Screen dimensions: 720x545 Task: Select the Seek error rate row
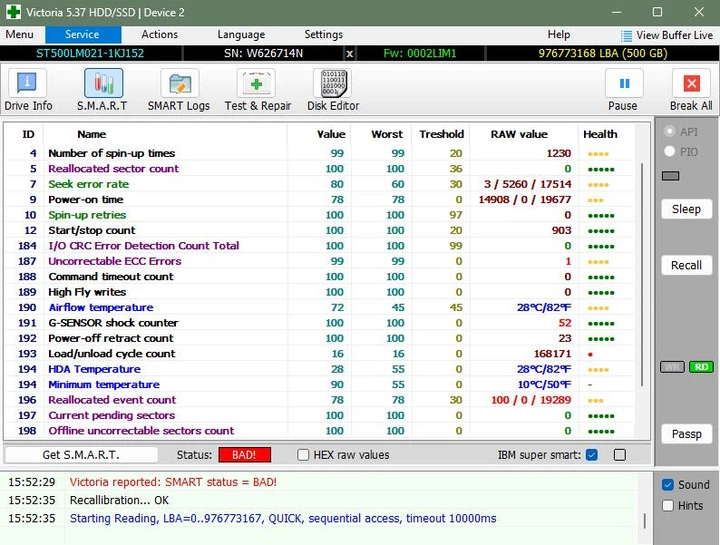point(321,184)
